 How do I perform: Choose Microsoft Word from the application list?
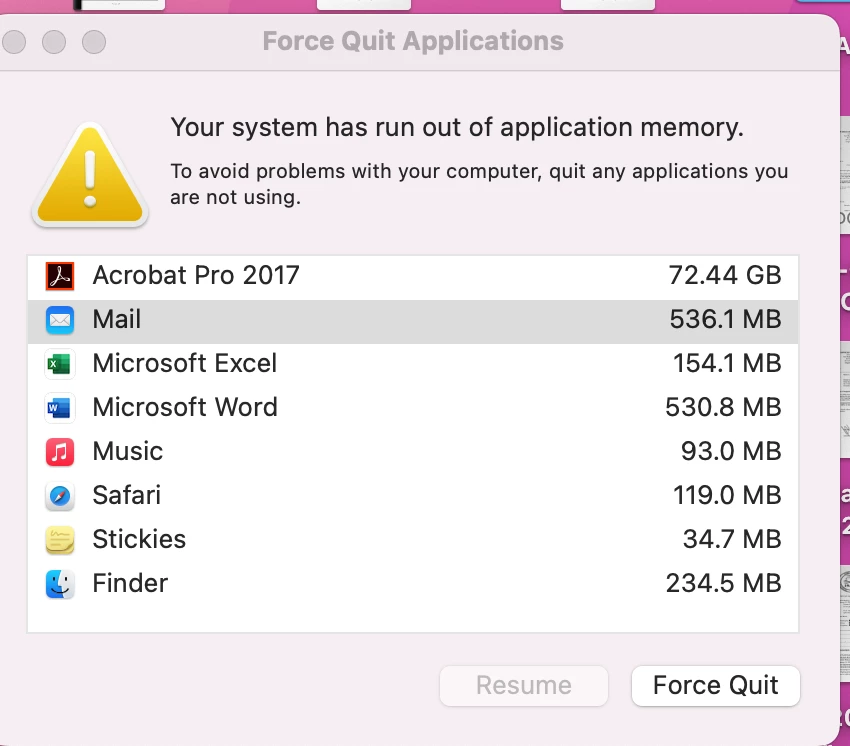click(185, 408)
